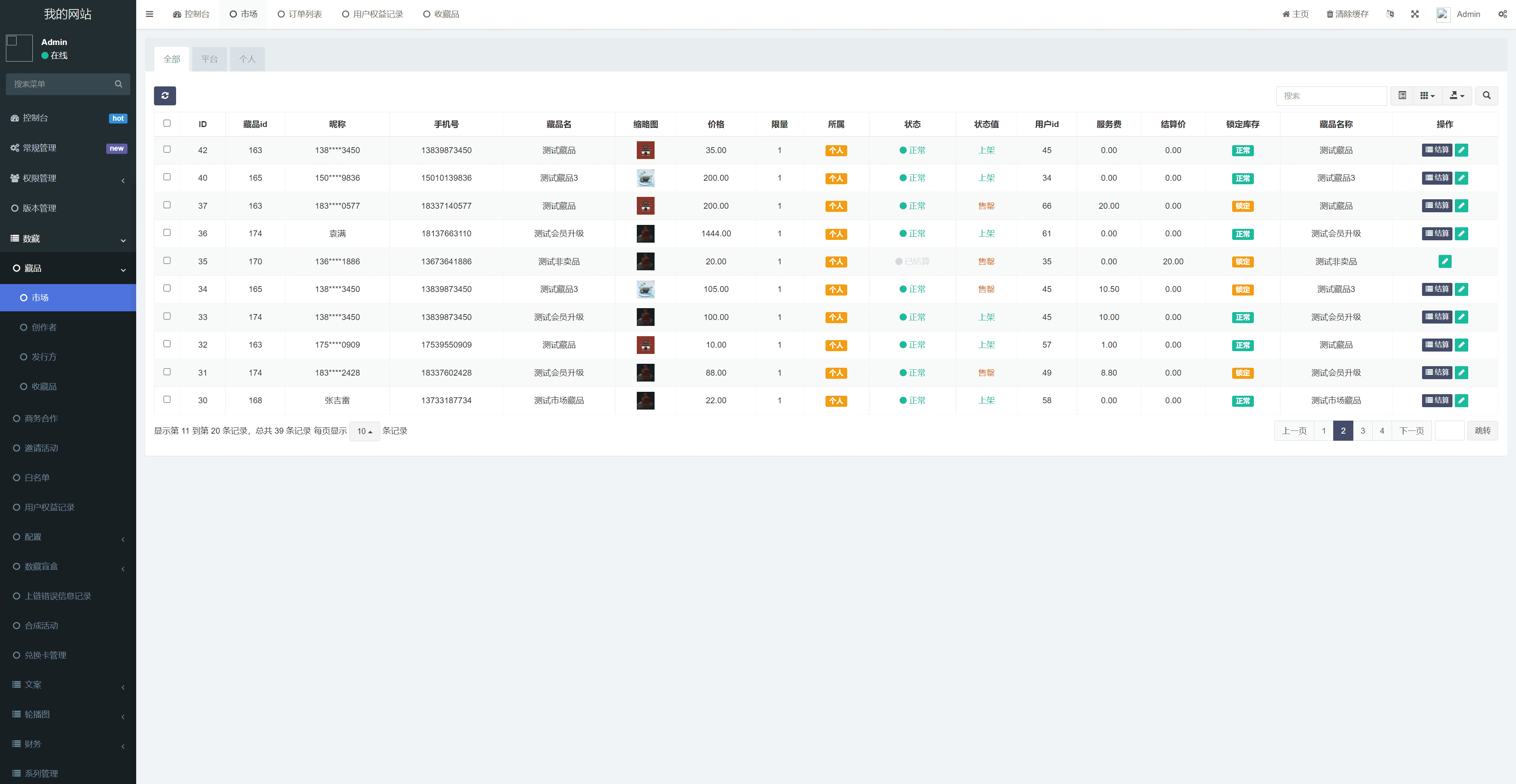
Task: Click the language switch icon in header
Action: click(x=1390, y=14)
